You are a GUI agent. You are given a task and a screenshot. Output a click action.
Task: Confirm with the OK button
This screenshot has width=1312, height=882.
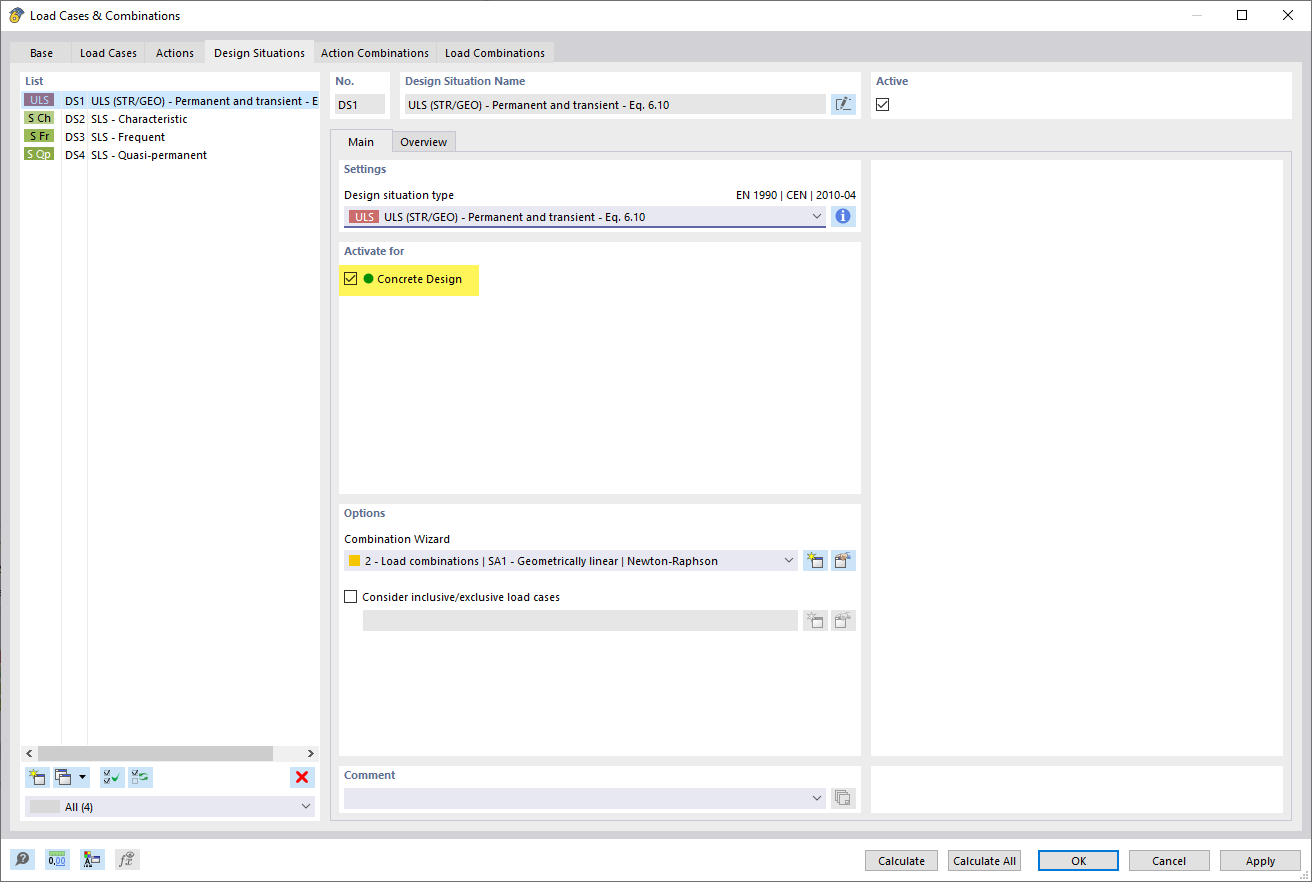coord(1078,861)
